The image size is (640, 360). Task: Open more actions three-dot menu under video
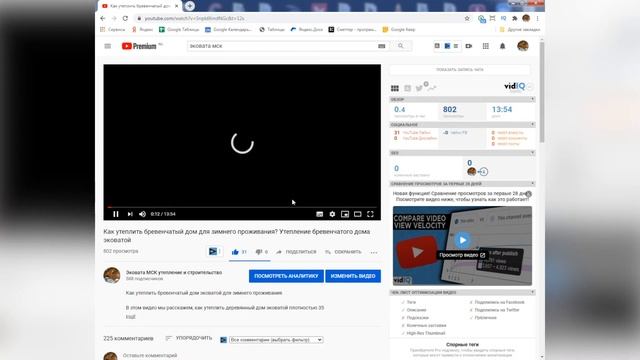pyautogui.click(x=374, y=252)
